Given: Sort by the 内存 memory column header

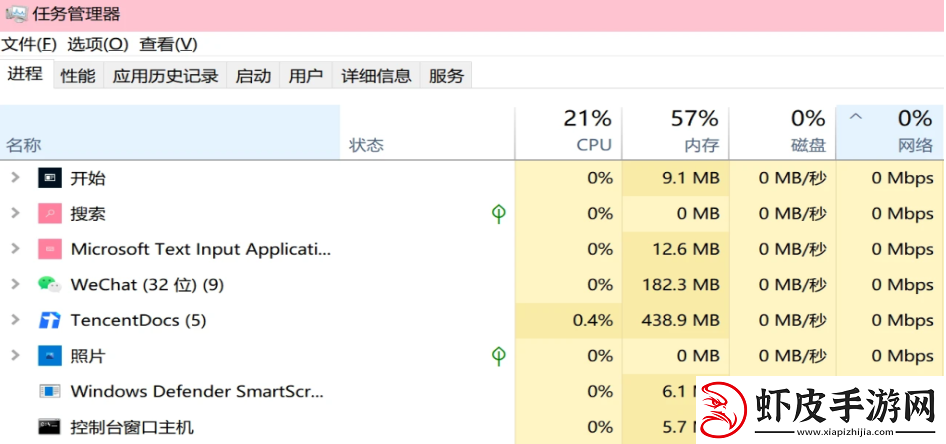Looking at the screenshot, I should tap(675, 133).
